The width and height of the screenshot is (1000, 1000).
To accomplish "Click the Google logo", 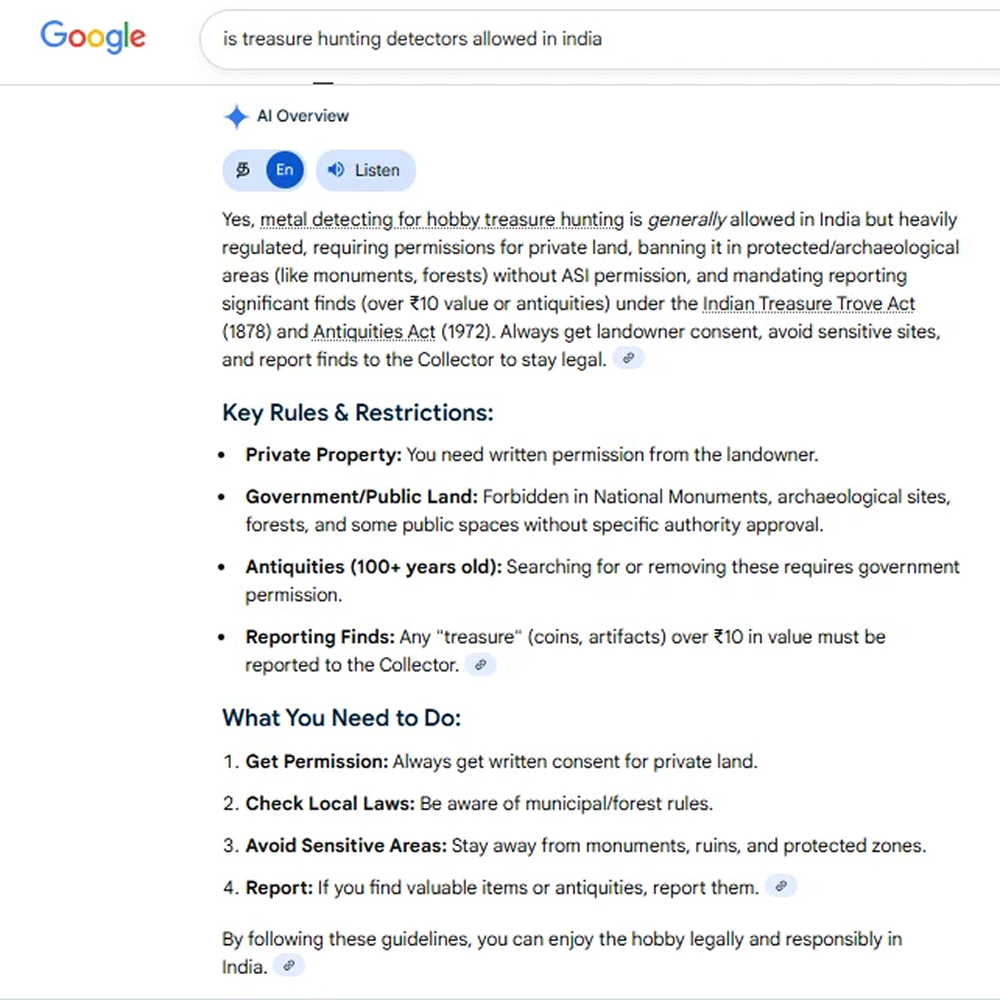I will (x=93, y=38).
